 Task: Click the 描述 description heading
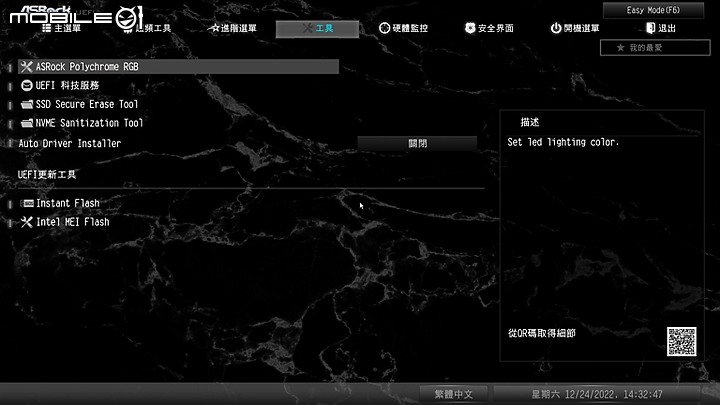pyautogui.click(x=530, y=122)
